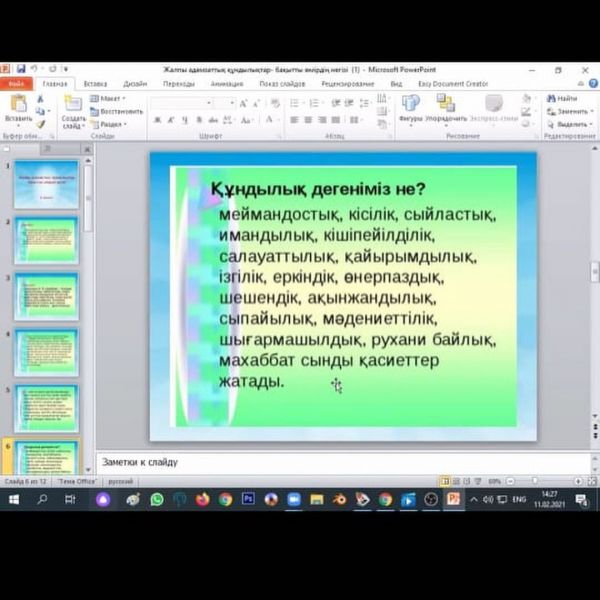Viewport: 600px width, 600px height.
Task: Expand the Раздел section dropdown
Action: click(x=112, y=124)
